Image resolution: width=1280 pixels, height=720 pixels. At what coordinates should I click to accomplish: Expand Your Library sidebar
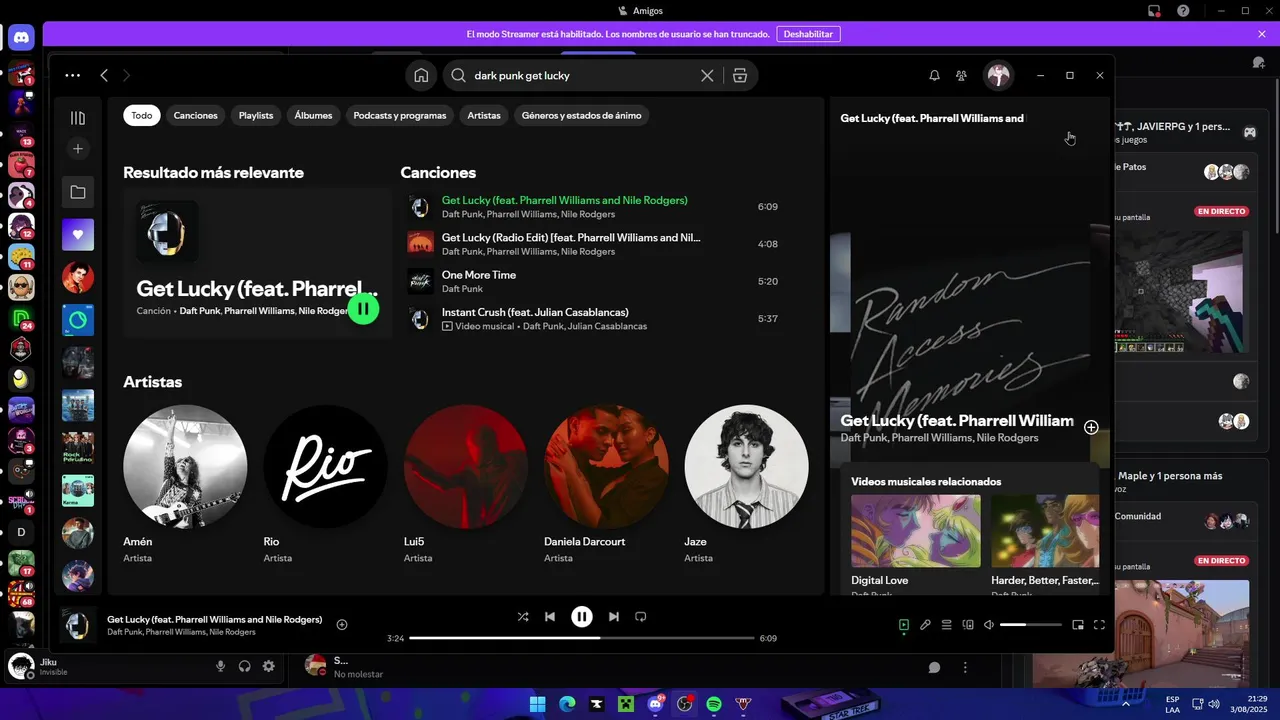[x=78, y=118]
